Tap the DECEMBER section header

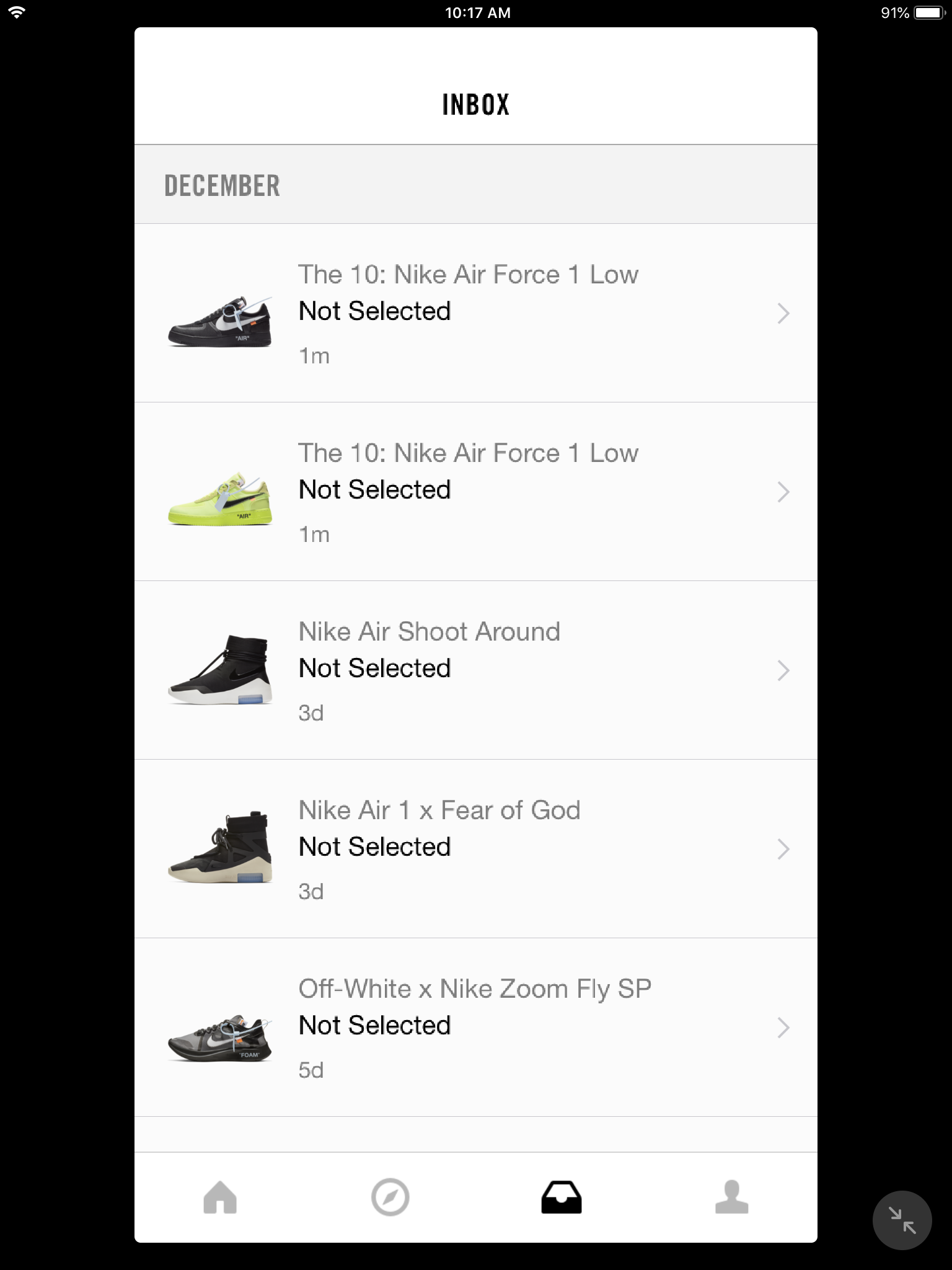tap(222, 185)
